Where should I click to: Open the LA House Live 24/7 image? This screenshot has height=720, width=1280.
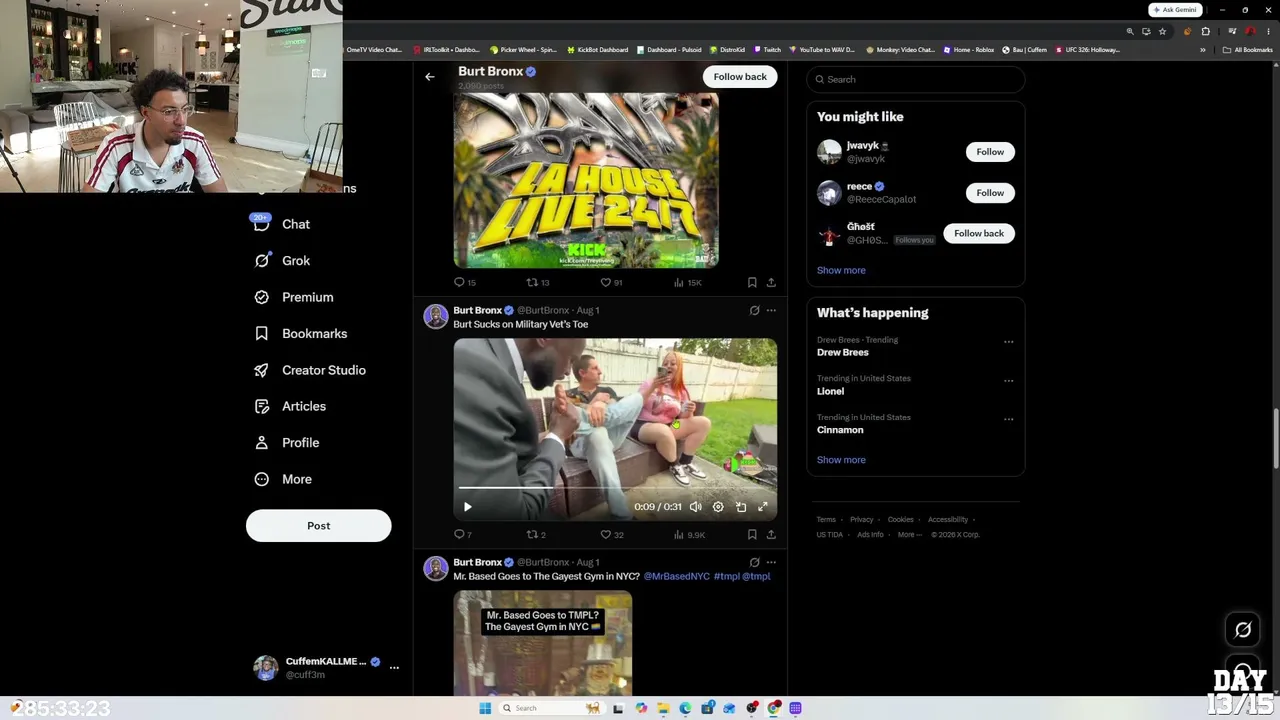pos(586,180)
